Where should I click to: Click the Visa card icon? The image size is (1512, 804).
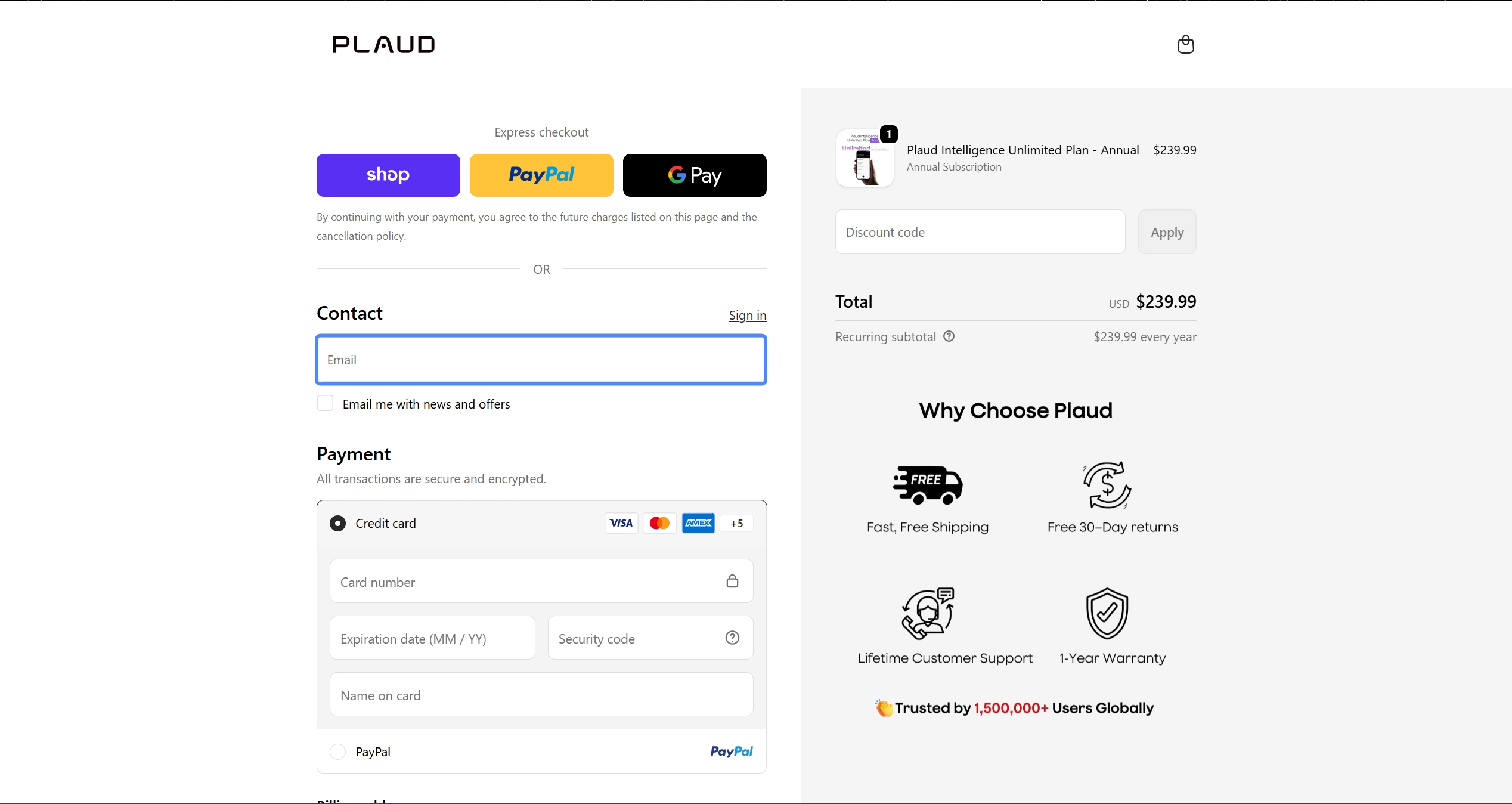click(x=621, y=523)
